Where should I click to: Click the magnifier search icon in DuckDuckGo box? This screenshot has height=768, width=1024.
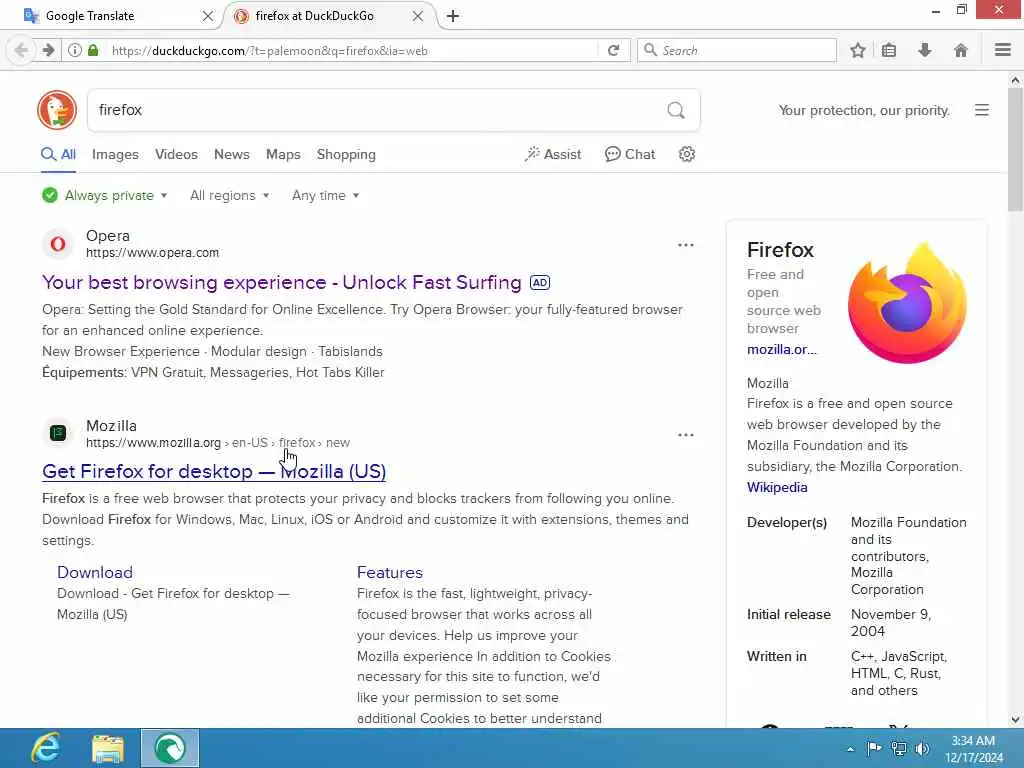(676, 110)
